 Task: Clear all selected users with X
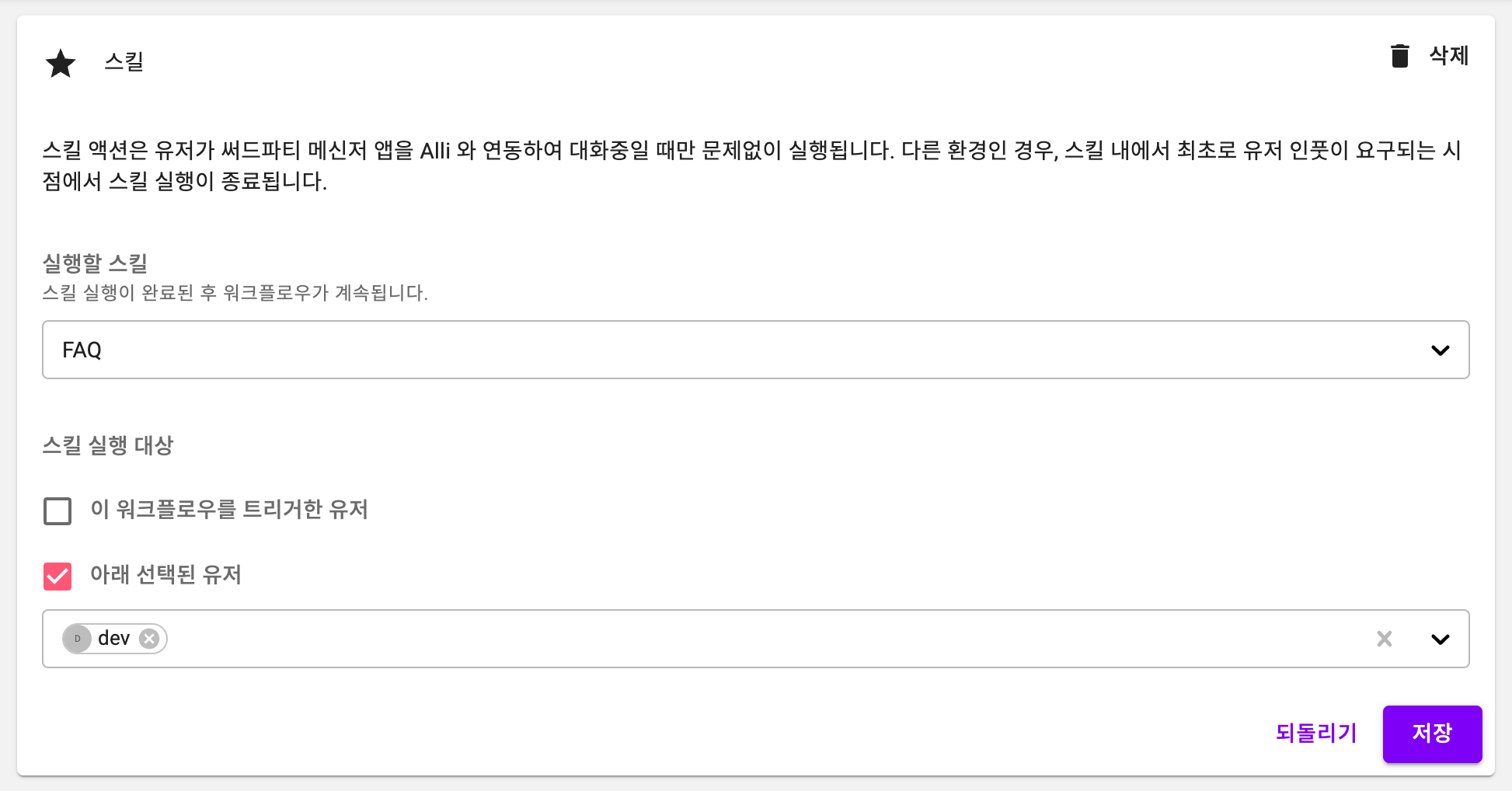pyautogui.click(x=1385, y=639)
